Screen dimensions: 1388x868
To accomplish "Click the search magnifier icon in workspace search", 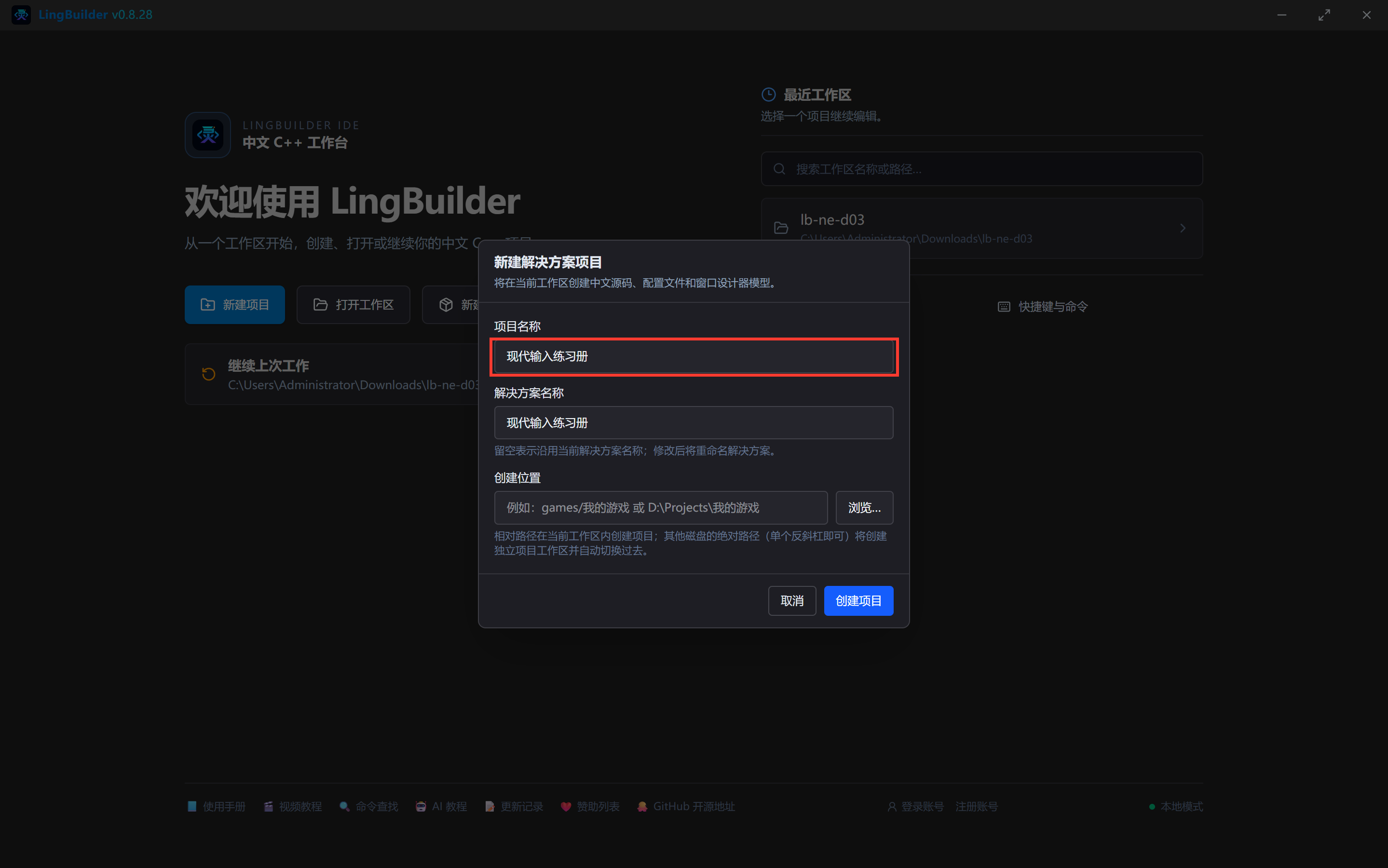I will click(x=779, y=169).
